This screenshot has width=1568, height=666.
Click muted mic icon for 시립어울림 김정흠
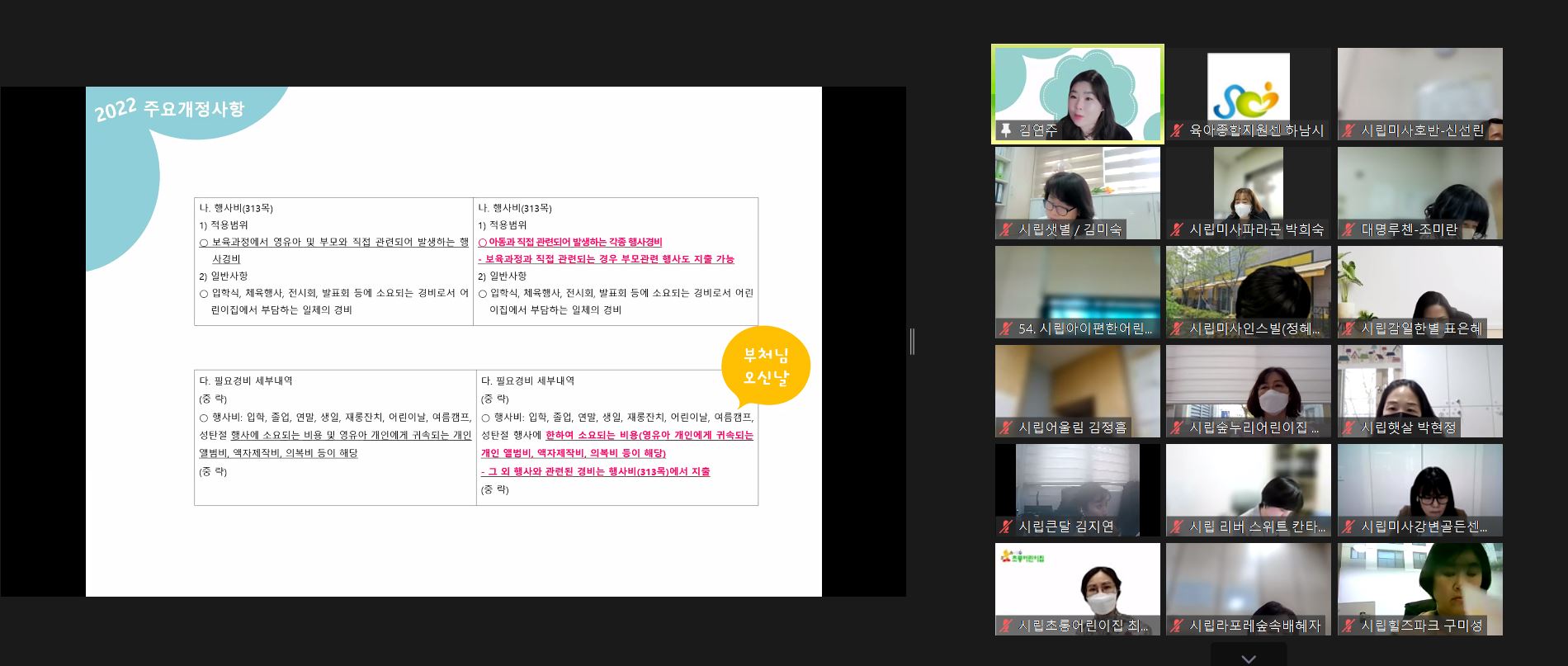point(1005,427)
